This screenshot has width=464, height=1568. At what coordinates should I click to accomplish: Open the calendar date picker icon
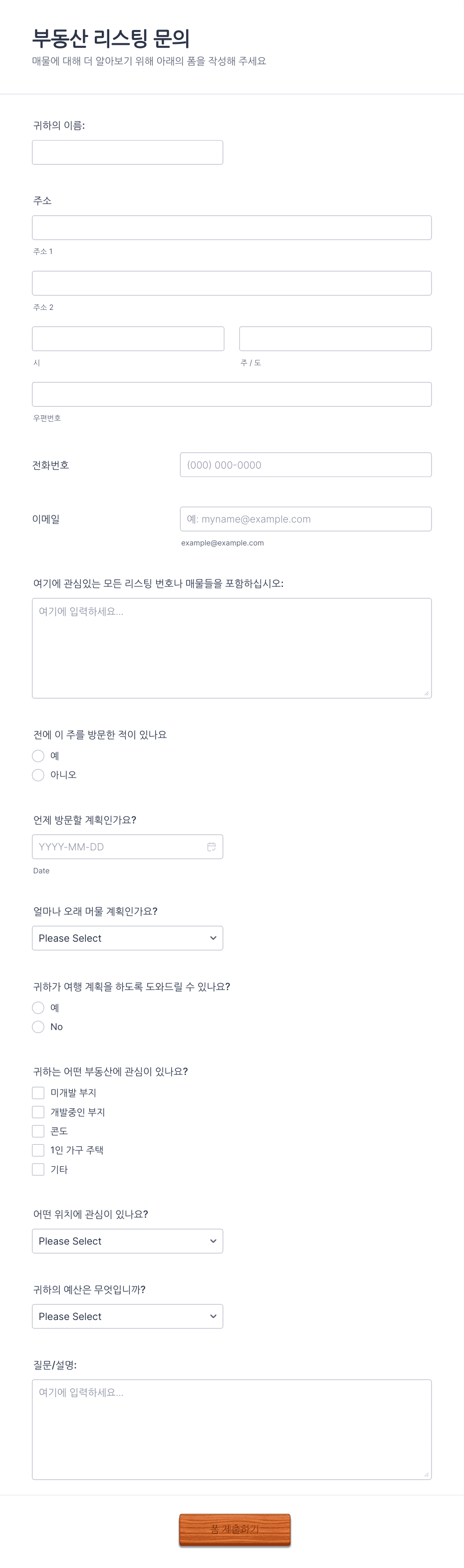pos(212,847)
